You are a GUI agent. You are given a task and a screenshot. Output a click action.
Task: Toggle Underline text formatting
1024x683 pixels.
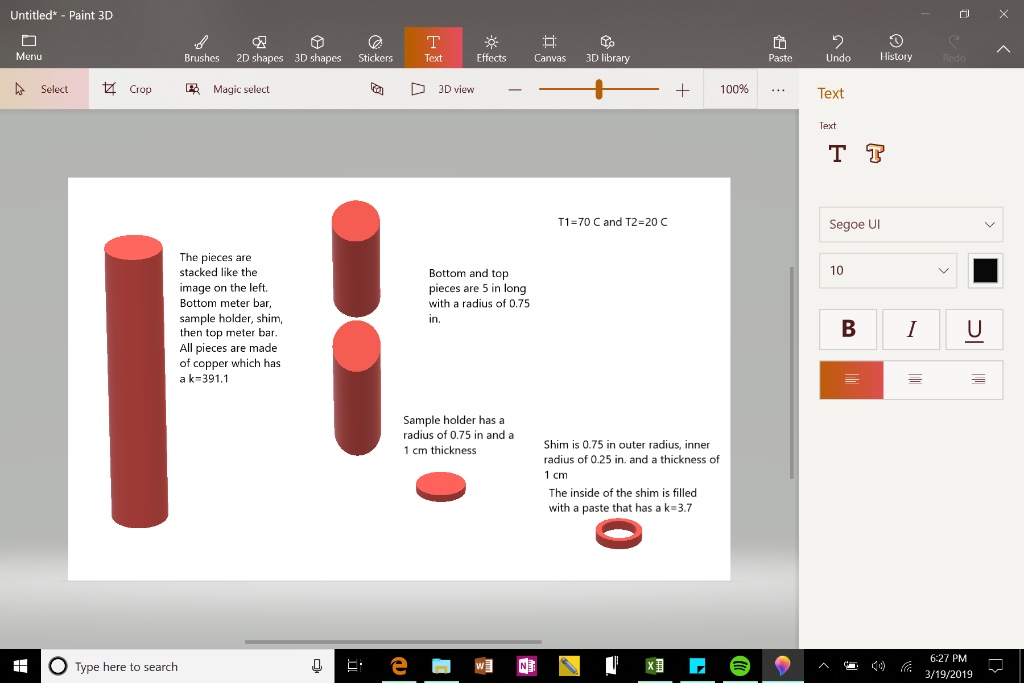coord(972,329)
